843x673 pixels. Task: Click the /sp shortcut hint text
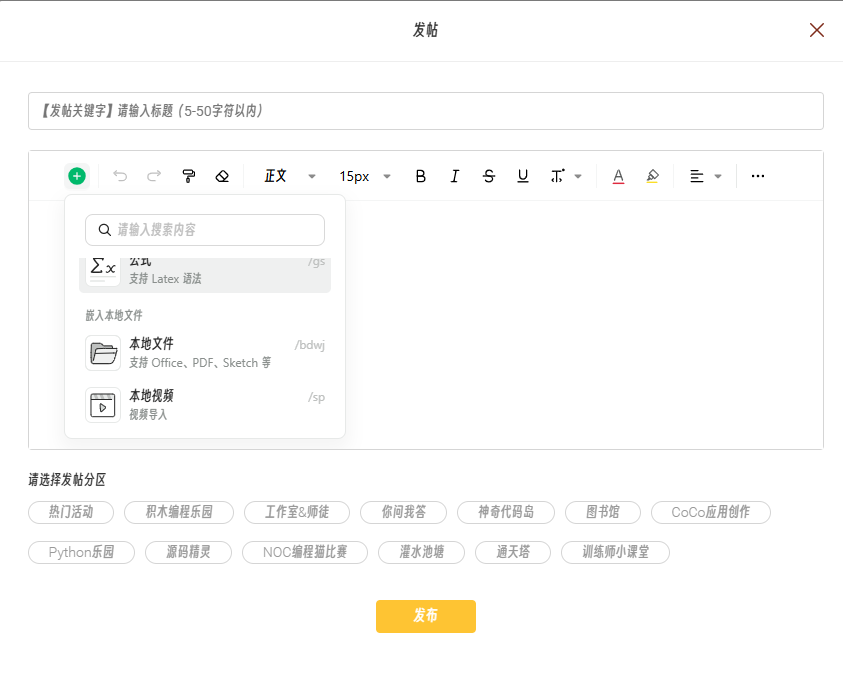[x=317, y=397]
